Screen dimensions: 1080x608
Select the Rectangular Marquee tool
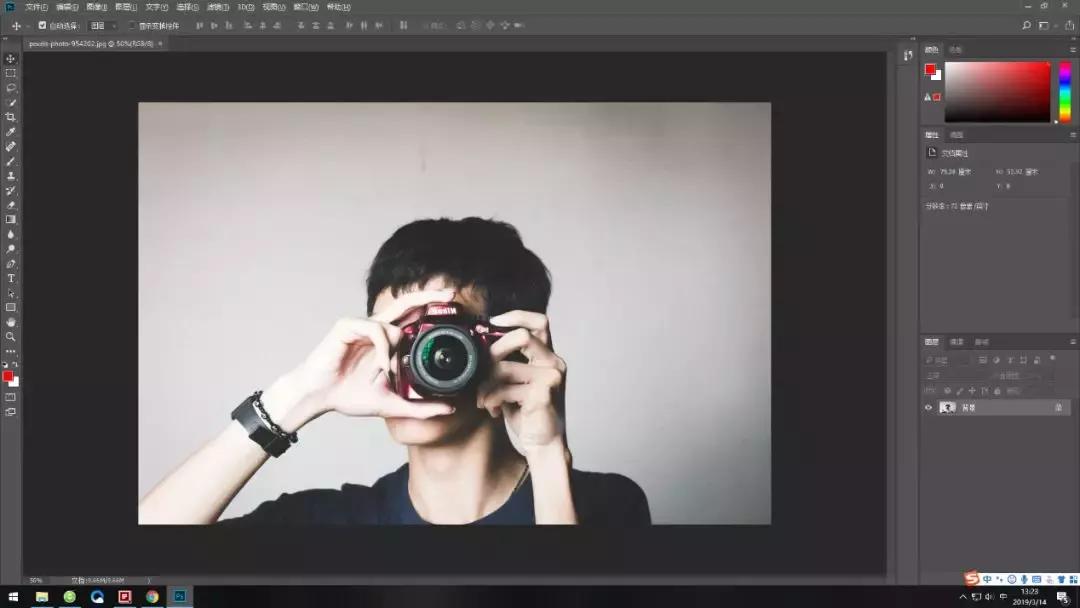tap(10, 73)
